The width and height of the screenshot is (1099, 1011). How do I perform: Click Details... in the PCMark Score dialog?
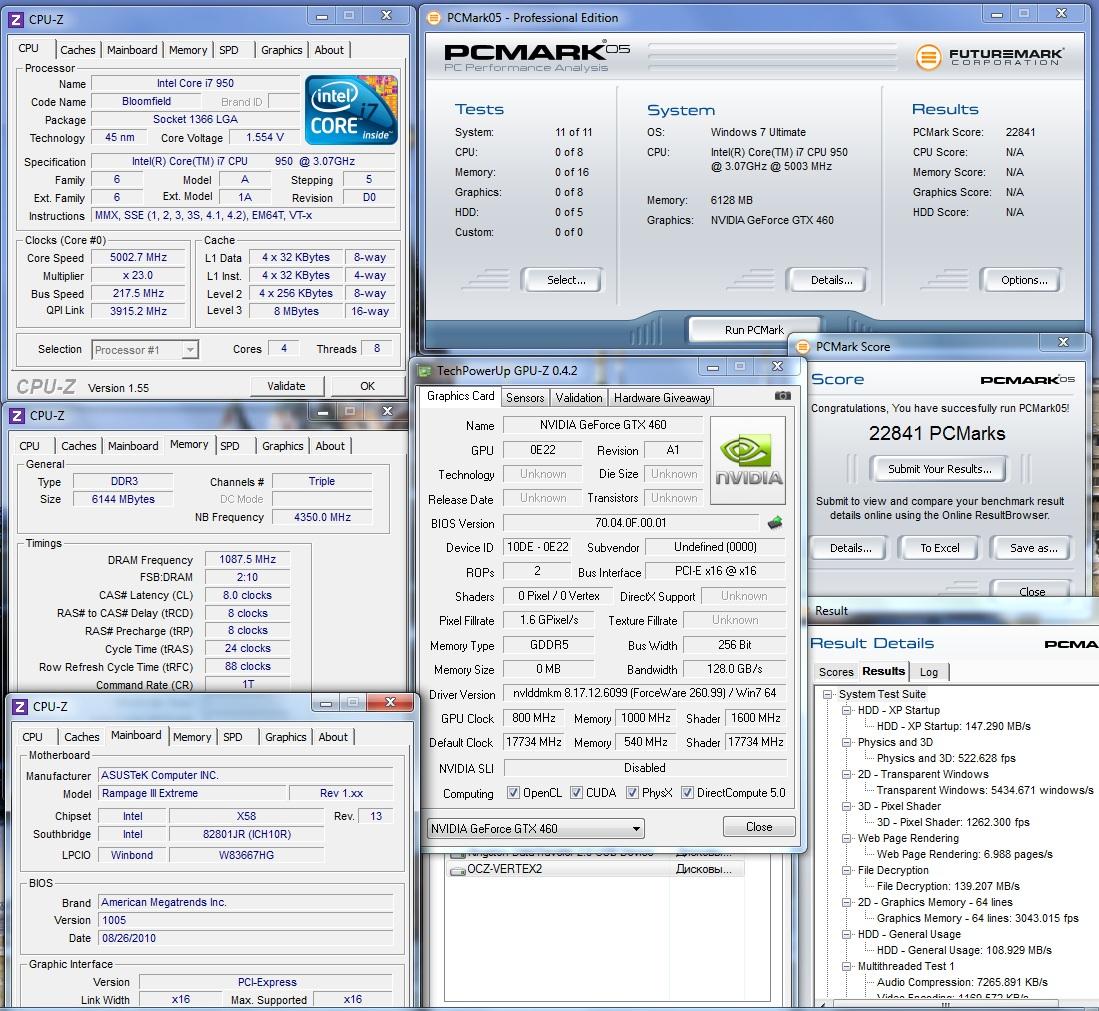850,548
